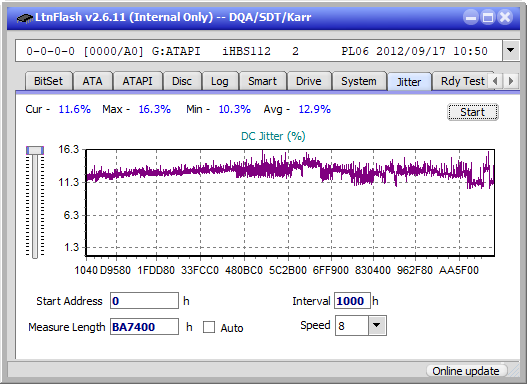This screenshot has height=384, width=527.
Task: Open the drive selection dropdown arrow
Action: click(x=511, y=51)
